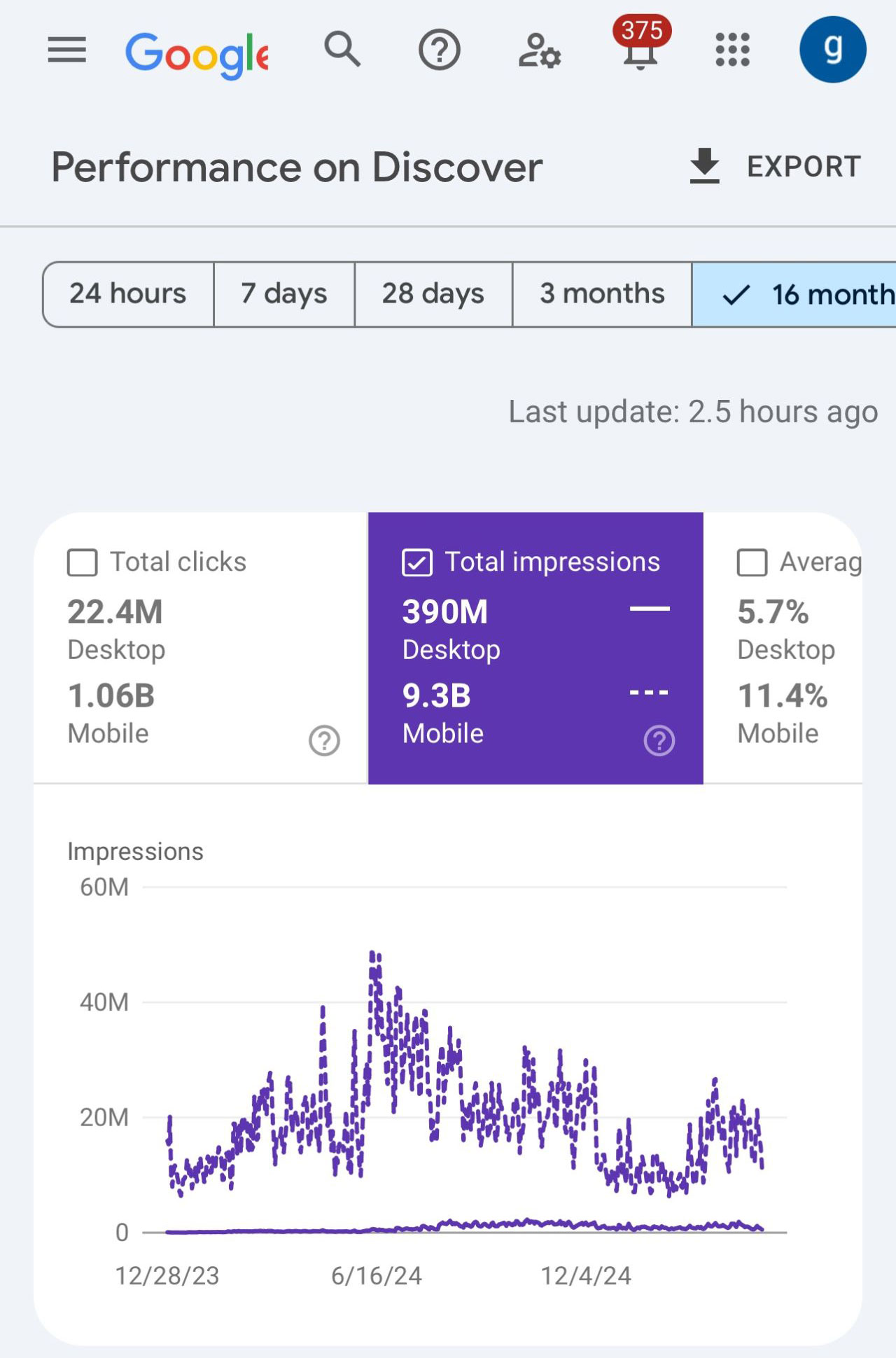The height and width of the screenshot is (1358, 896).
Task: Click the Google logo
Action: tap(197, 54)
